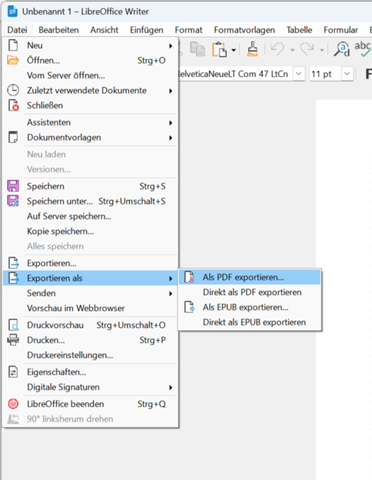Image resolution: width=372 pixels, height=480 pixels.
Task: Click the Drucken printer icon
Action: pyautogui.click(x=13, y=340)
